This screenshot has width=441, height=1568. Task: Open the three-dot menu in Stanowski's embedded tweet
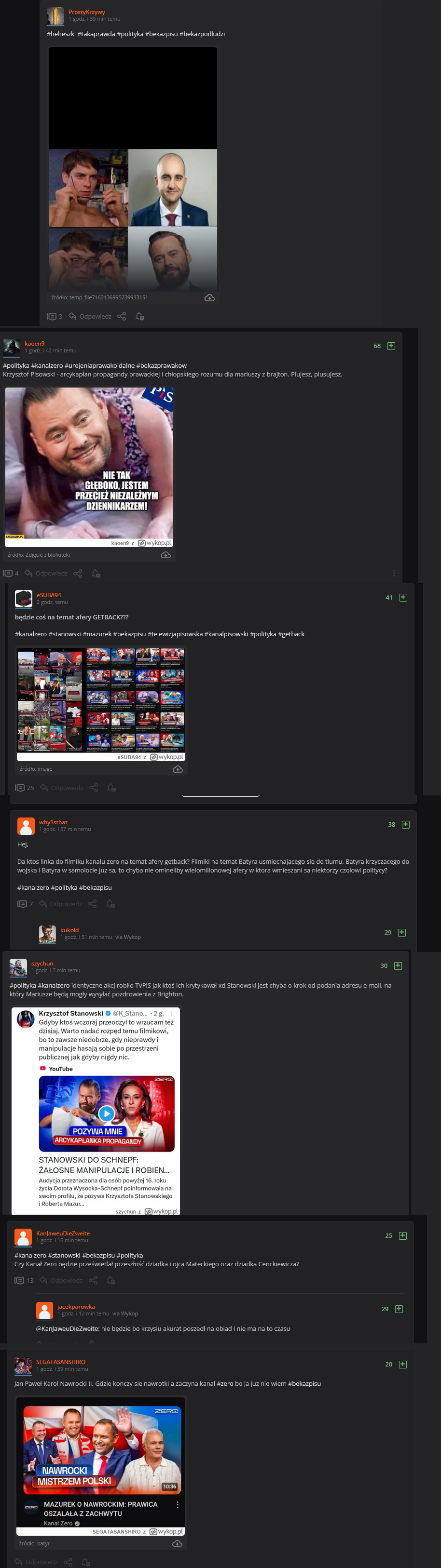click(171, 1014)
